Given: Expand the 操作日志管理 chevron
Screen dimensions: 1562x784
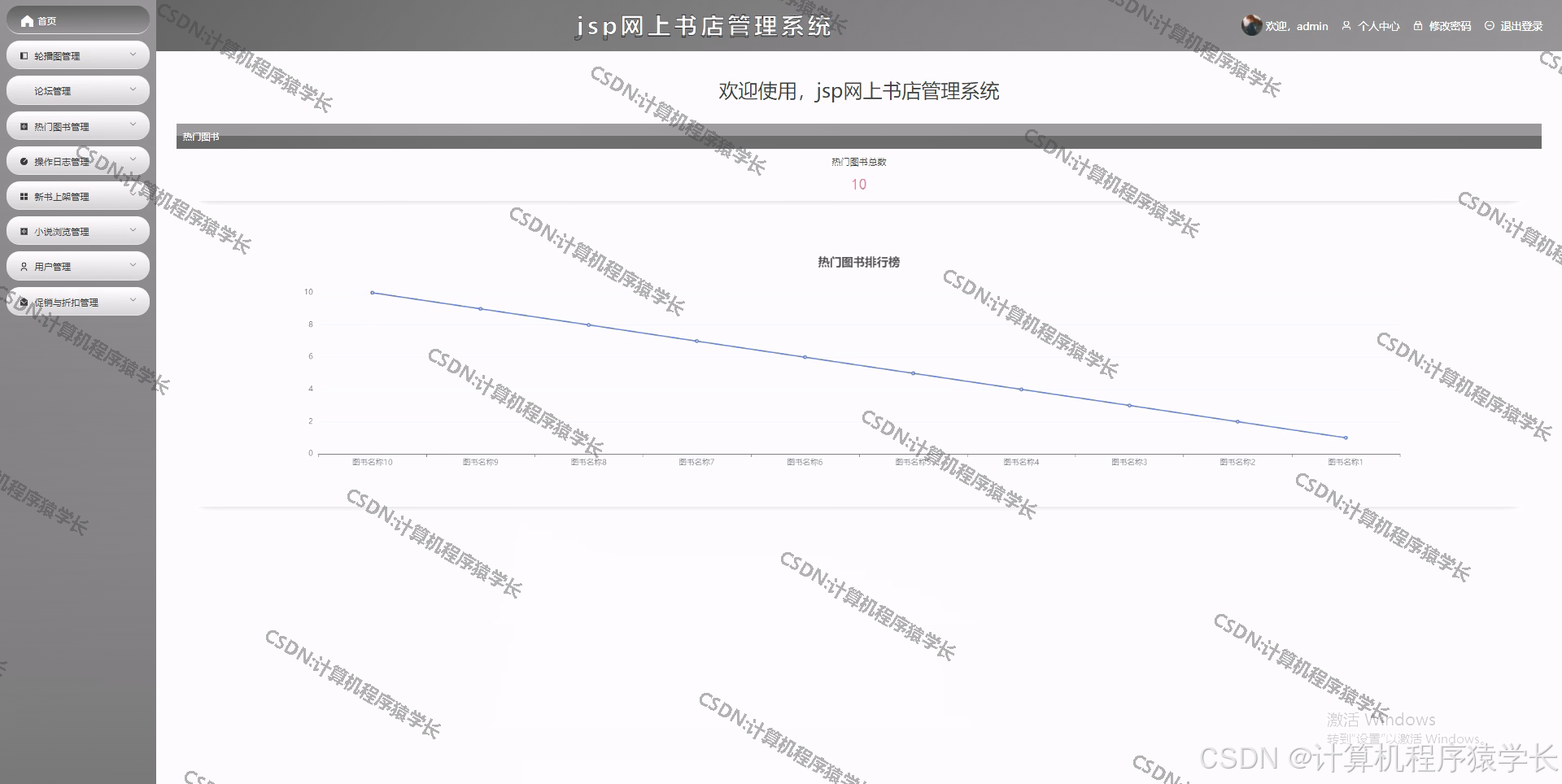Looking at the screenshot, I should (x=133, y=160).
